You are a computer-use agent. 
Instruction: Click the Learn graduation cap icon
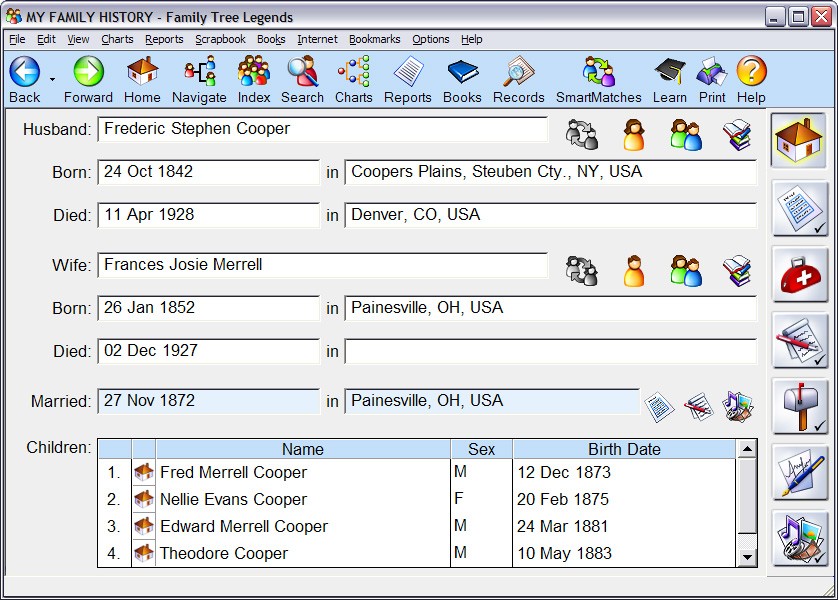click(x=670, y=71)
